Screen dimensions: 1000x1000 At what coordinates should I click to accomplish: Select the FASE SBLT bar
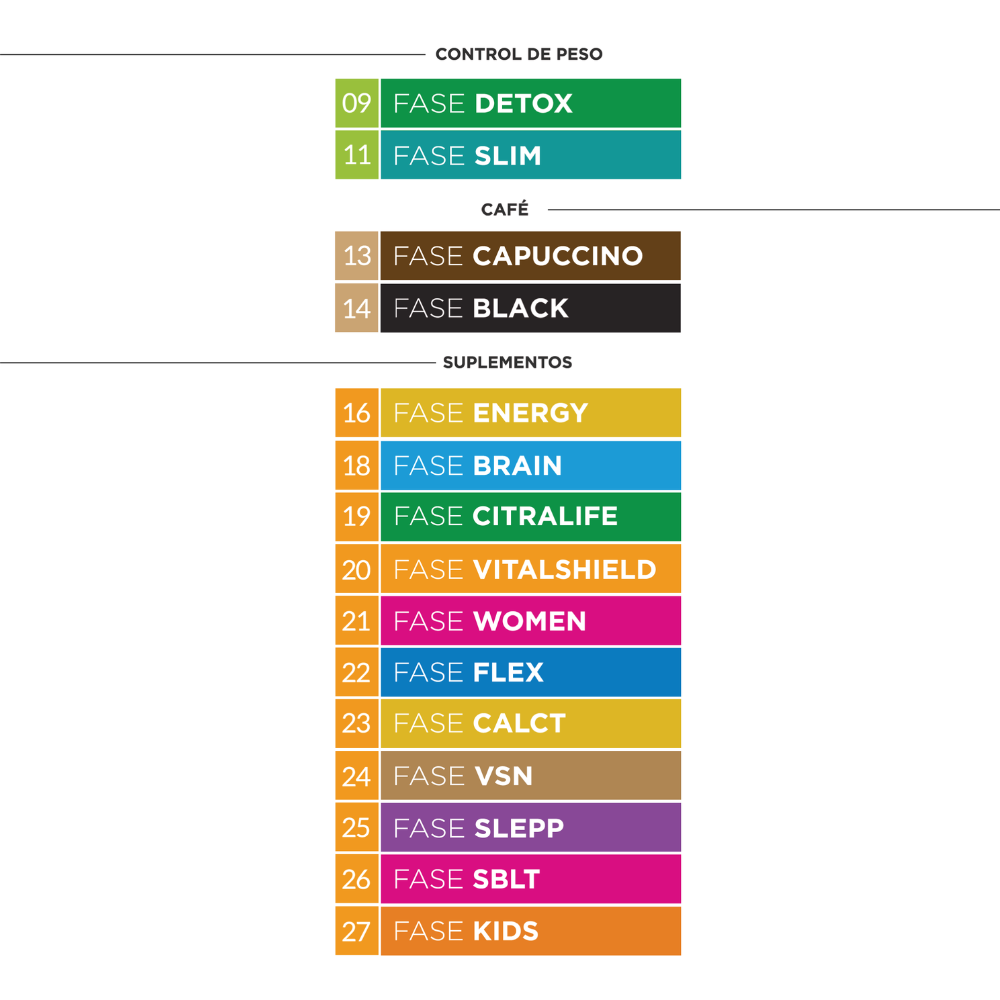pyautogui.click(x=530, y=879)
